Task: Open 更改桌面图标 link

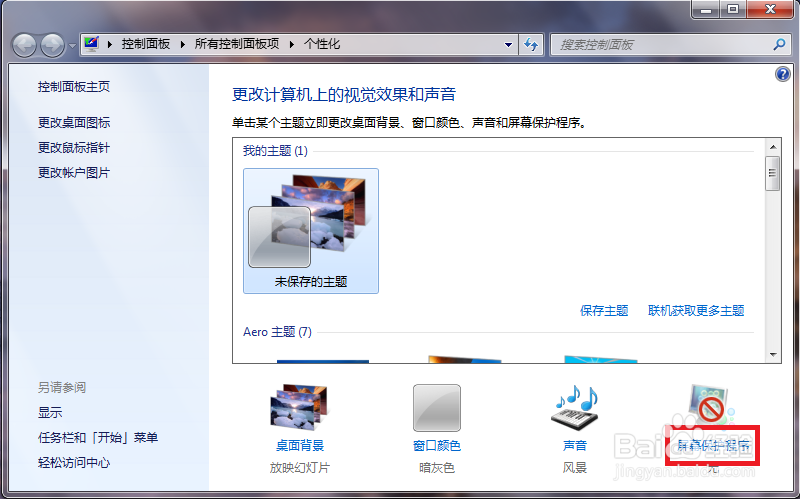Action: coord(74,122)
